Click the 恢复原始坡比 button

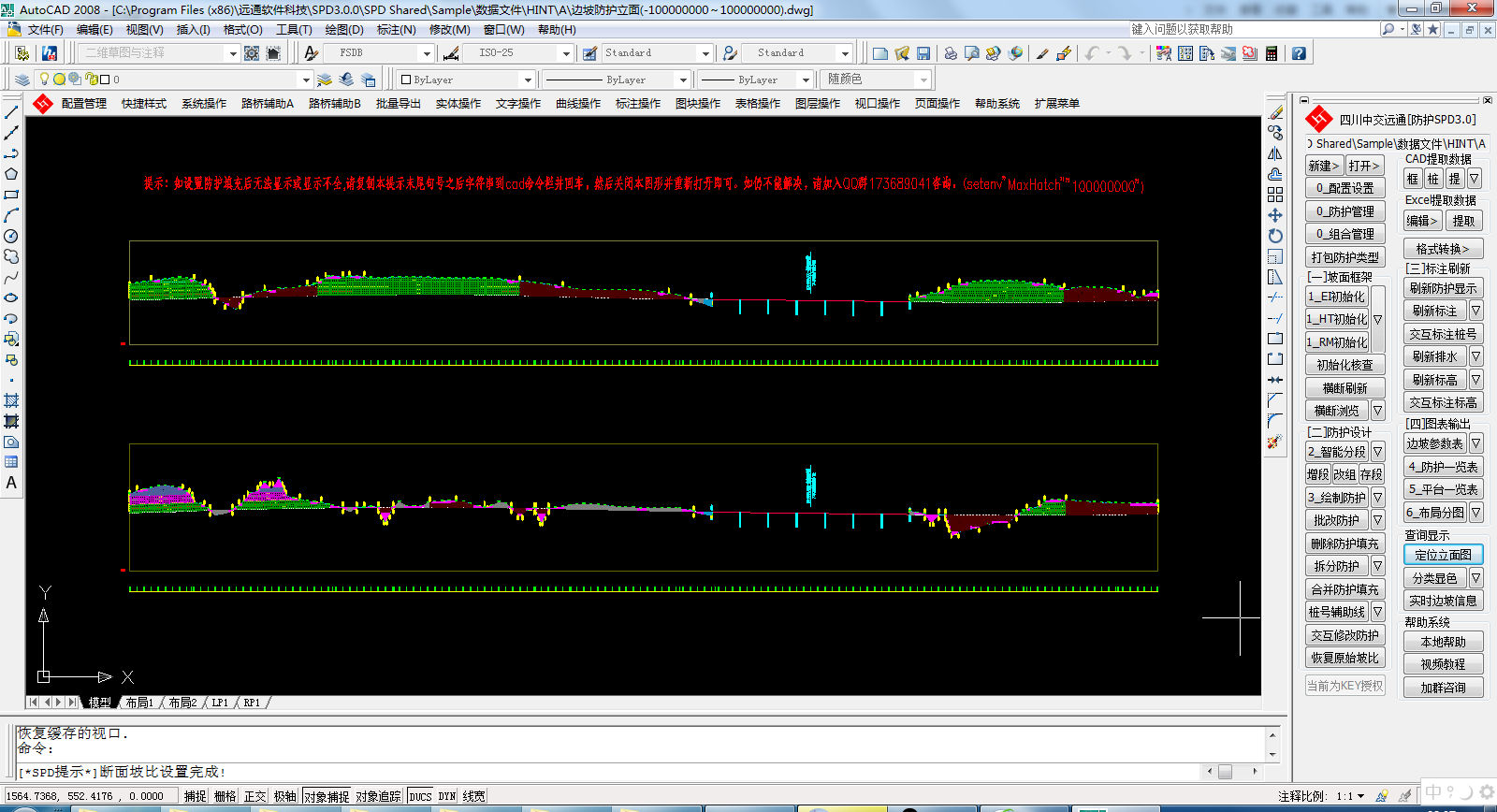pos(1345,658)
